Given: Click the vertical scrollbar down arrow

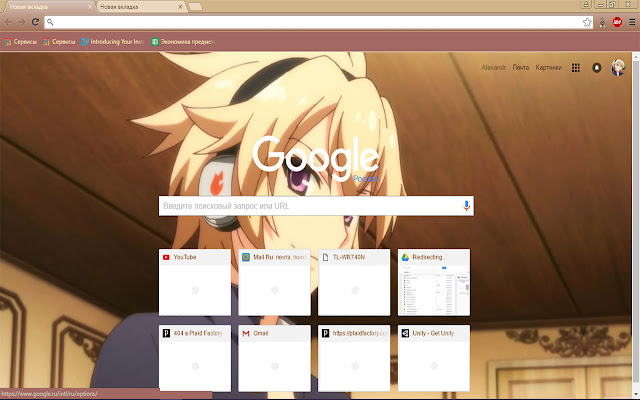Looking at the screenshot, I should [x=636, y=395].
